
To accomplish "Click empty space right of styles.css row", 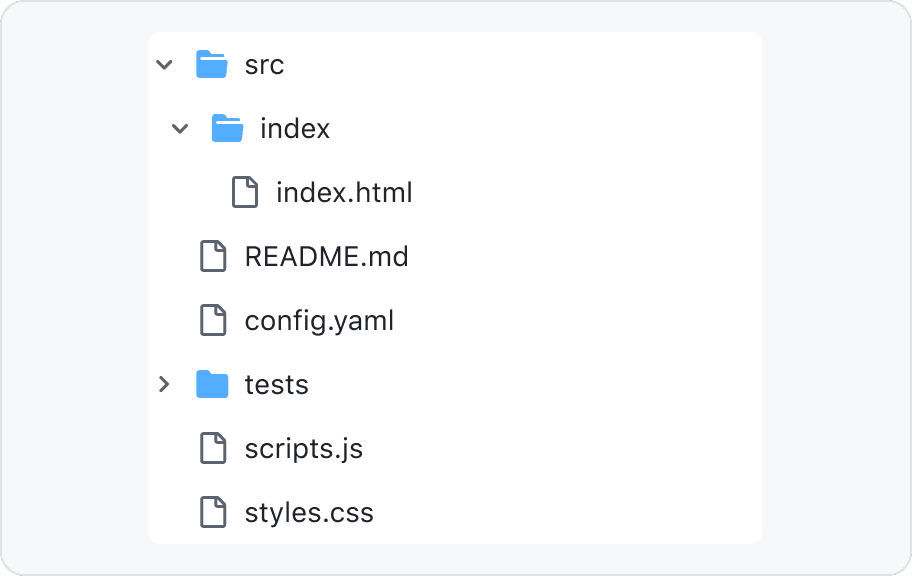I will pyautogui.click(x=580, y=512).
